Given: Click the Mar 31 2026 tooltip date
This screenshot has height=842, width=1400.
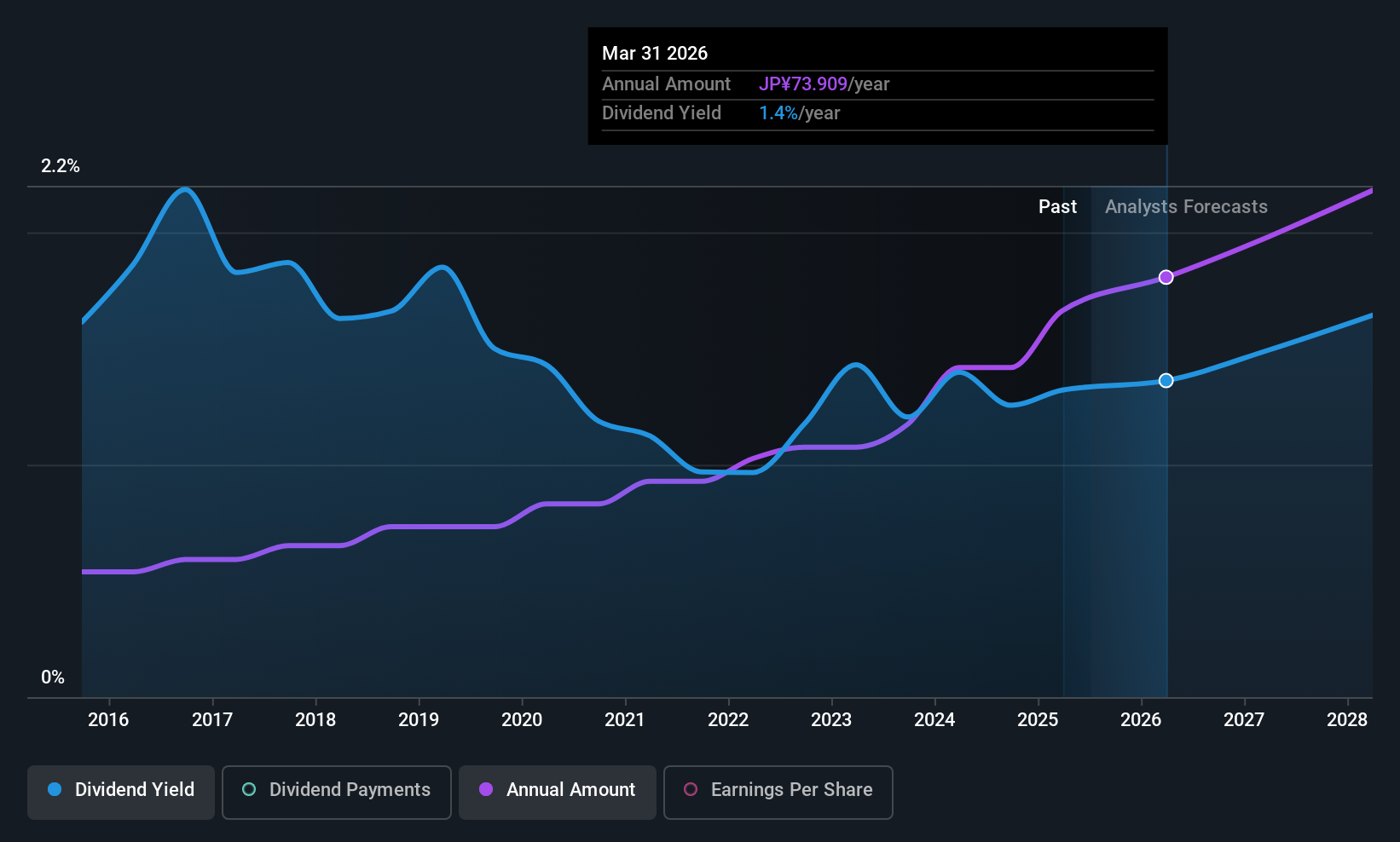Looking at the screenshot, I should click(x=655, y=54).
